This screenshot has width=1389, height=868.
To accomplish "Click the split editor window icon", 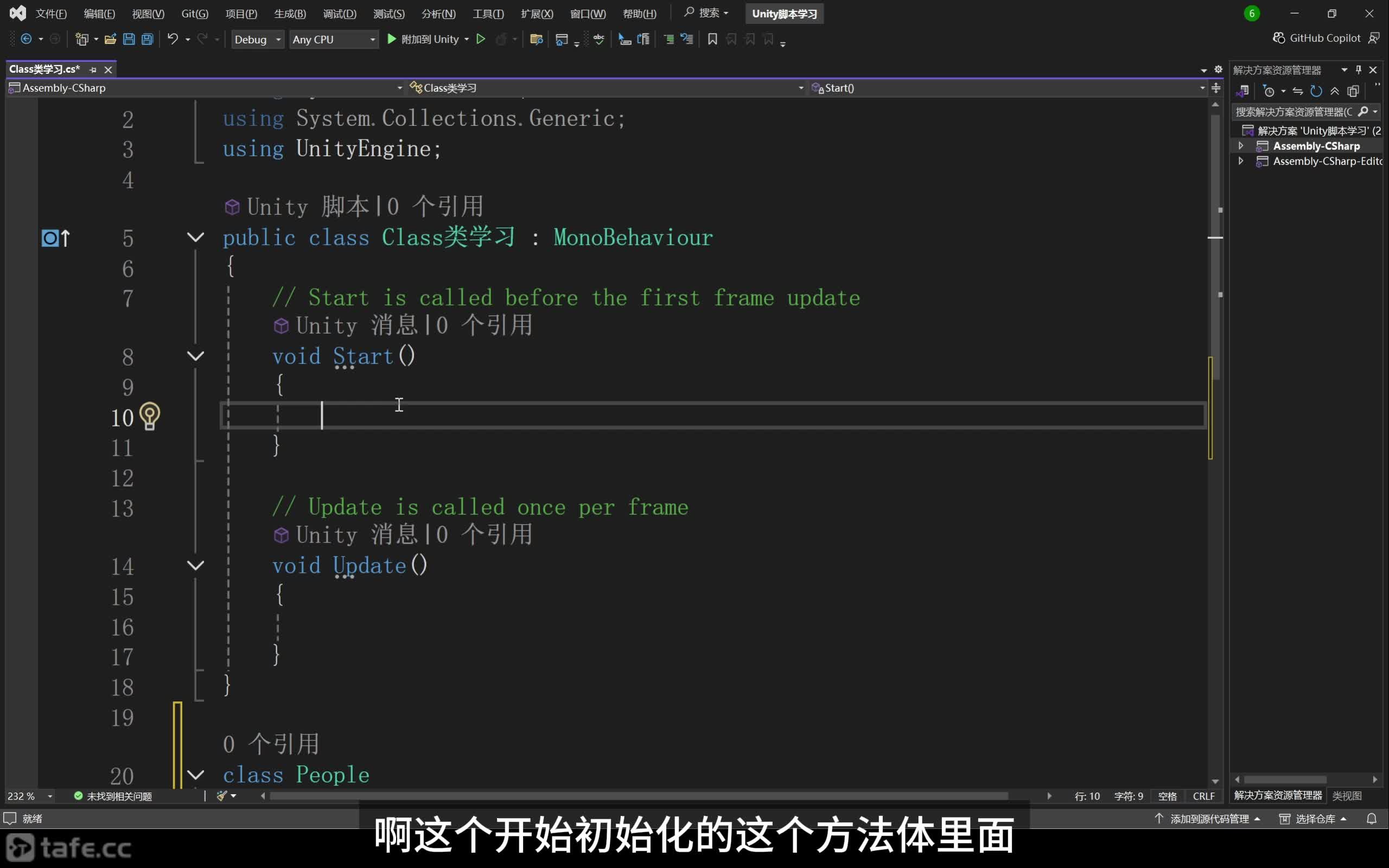I will [1216, 88].
